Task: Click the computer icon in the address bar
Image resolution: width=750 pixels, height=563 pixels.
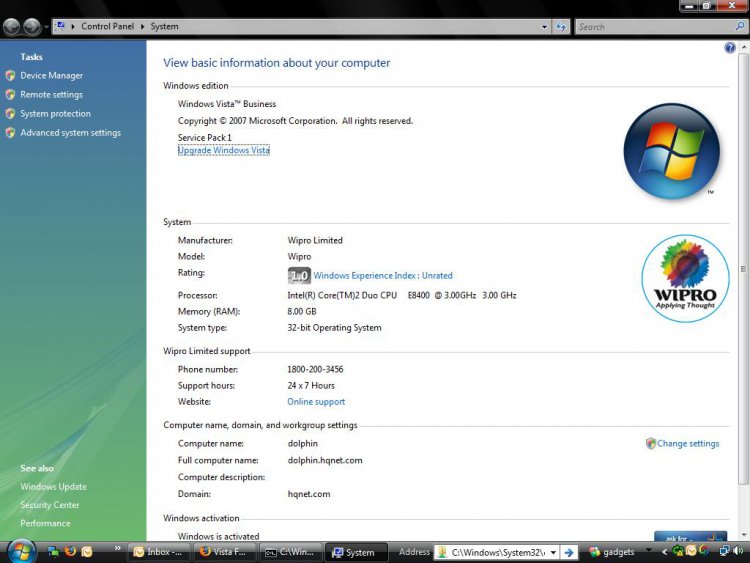Action: 61,26
